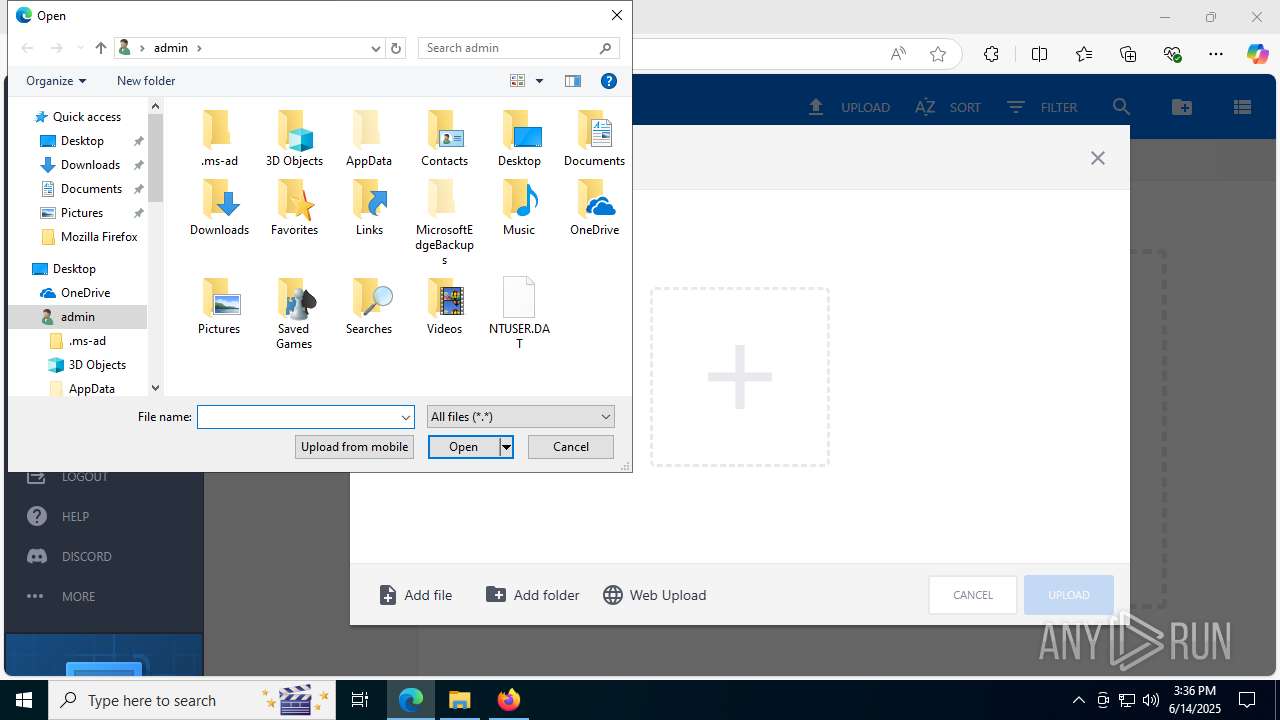This screenshot has width=1280, height=720.
Task: Open the Recent locations dropdown in the Open dialog
Action: click(x=80, y=48)
